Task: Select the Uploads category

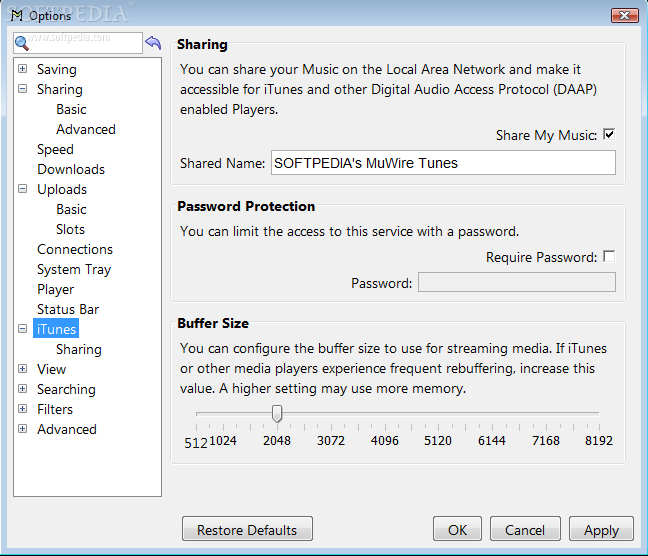Action: (62, 189)
